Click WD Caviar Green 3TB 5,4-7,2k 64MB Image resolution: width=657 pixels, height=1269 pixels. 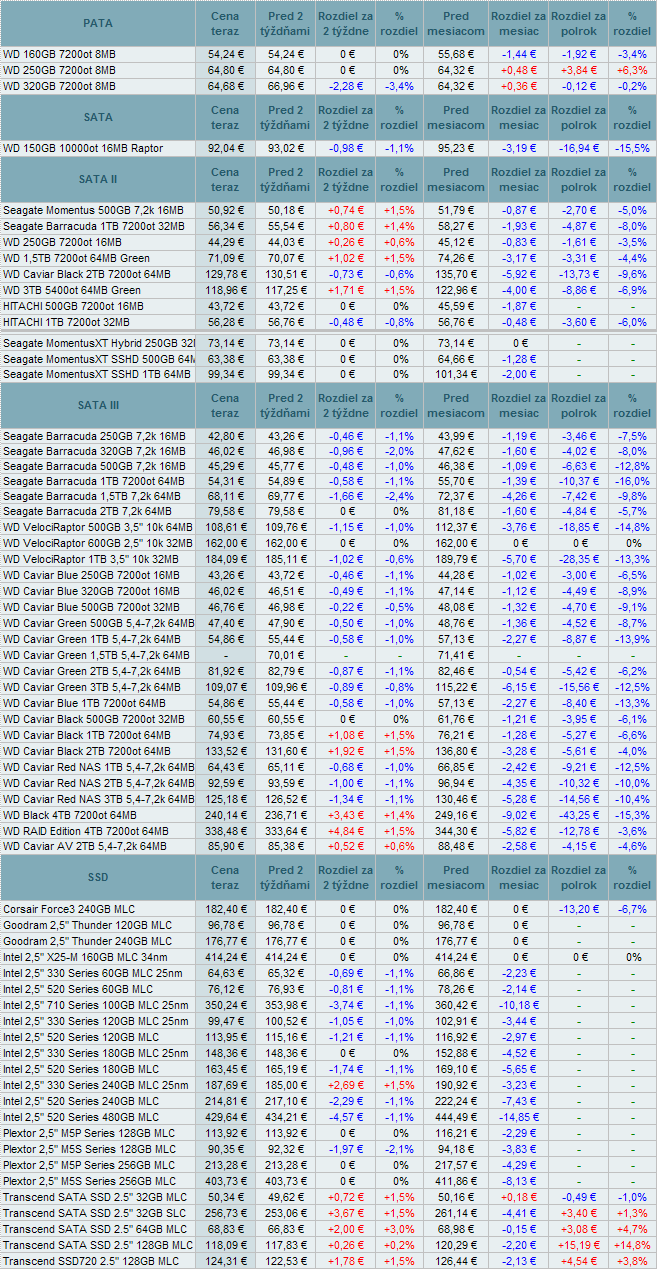click(x=92, y=688)
